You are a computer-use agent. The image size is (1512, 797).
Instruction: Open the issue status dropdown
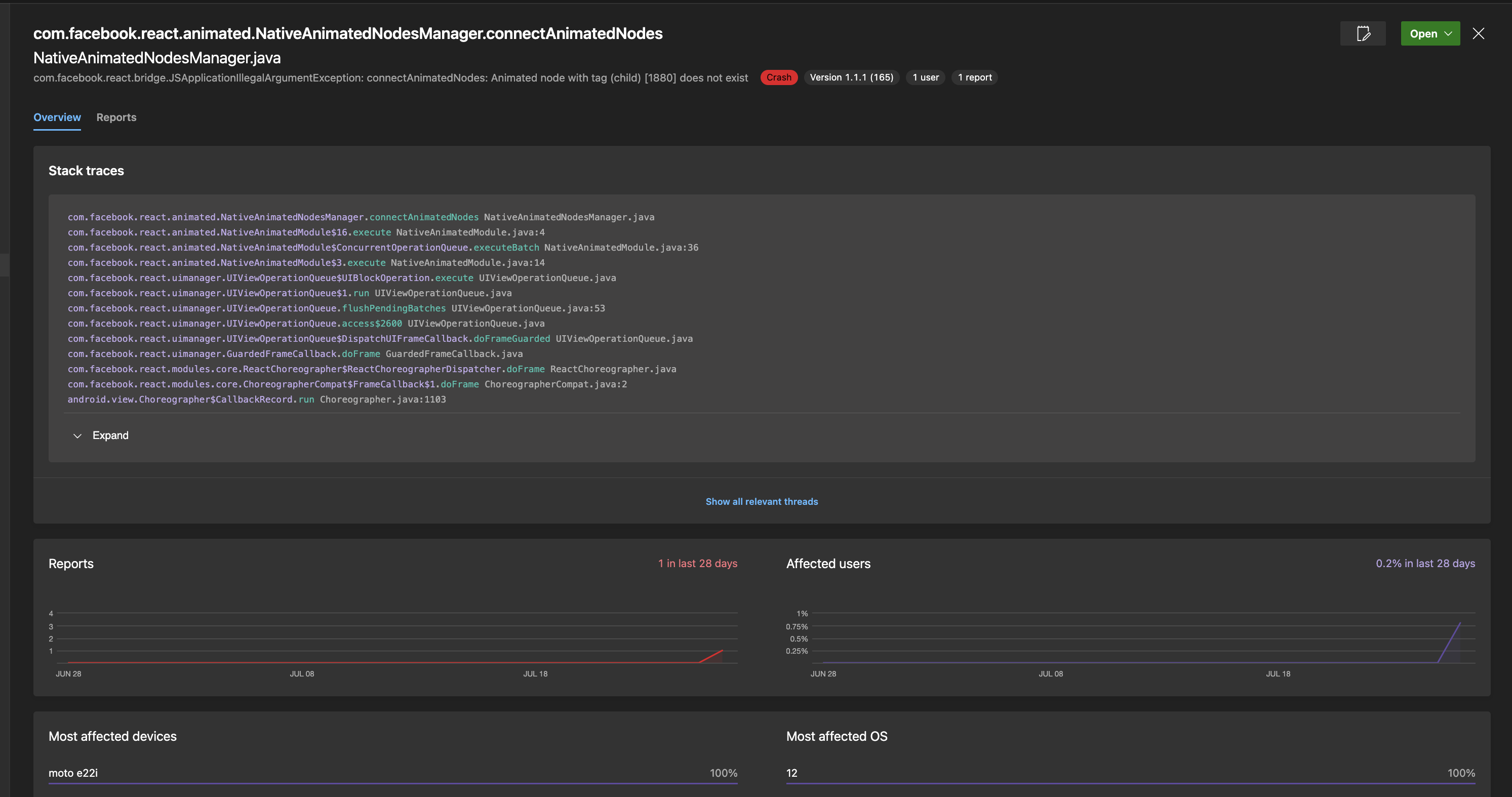(x=1430, y=33)
